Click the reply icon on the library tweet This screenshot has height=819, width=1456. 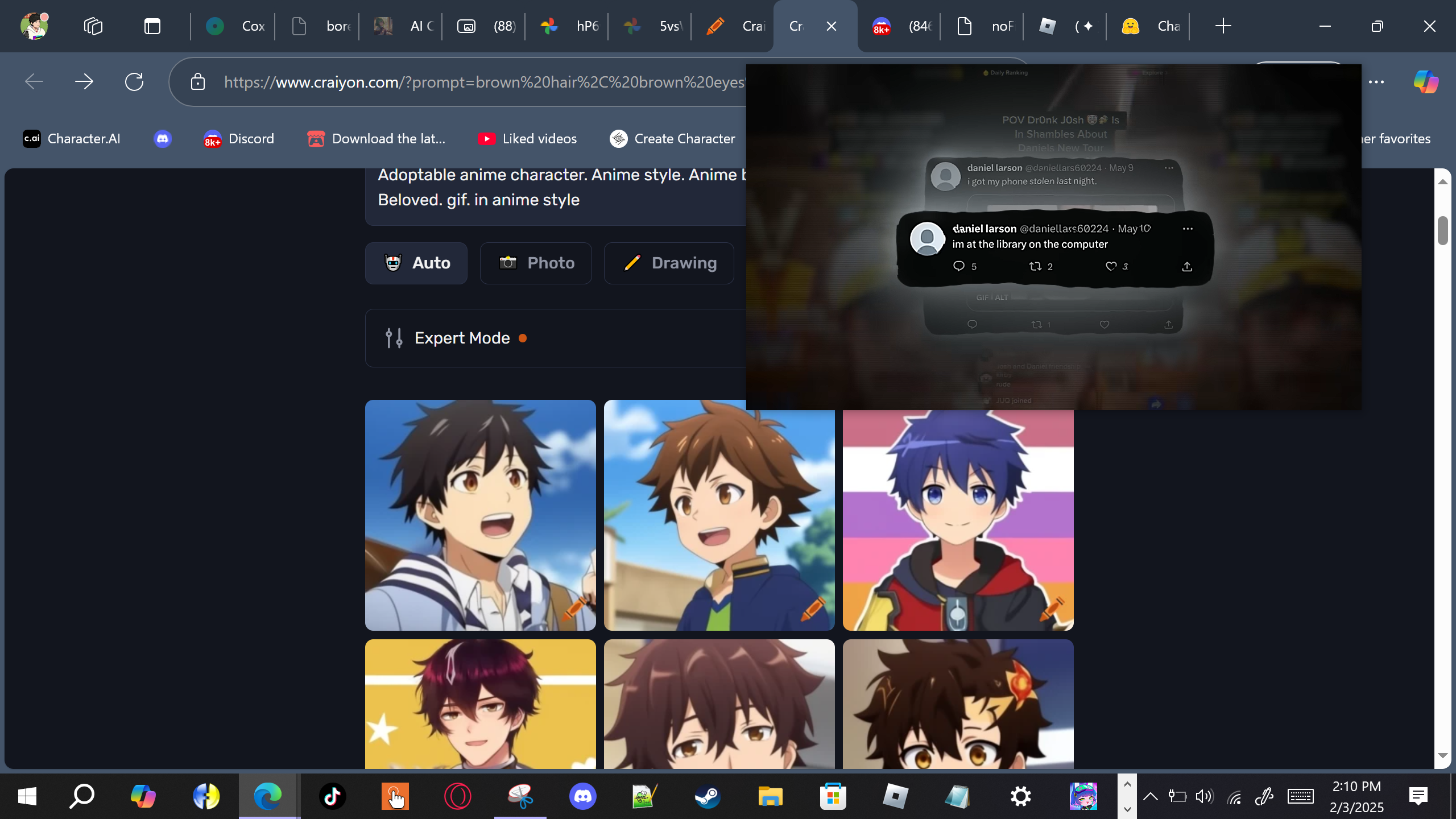[x=959, y=266]
